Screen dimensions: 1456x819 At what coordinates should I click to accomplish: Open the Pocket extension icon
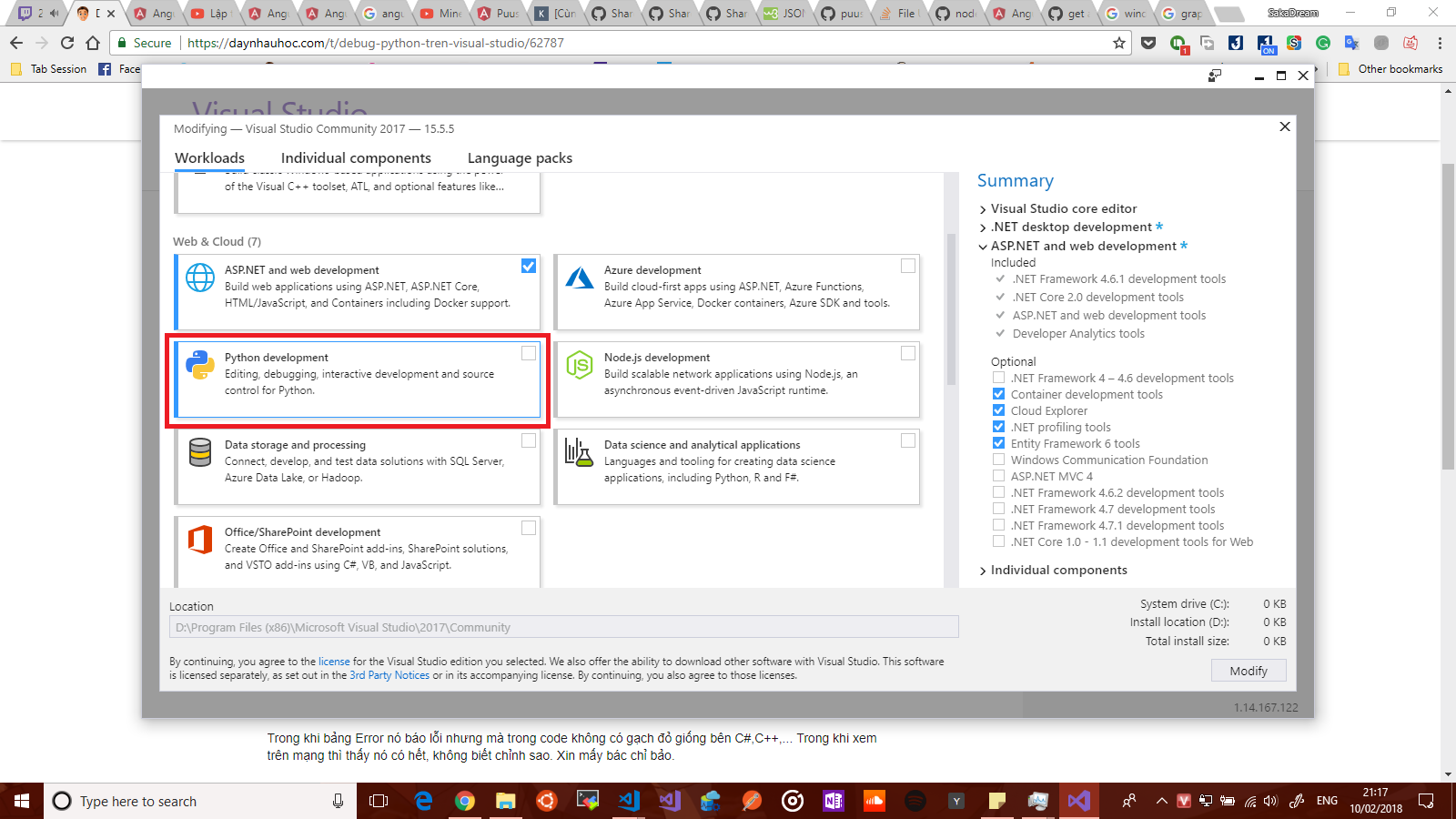[x=1148, y=43]
